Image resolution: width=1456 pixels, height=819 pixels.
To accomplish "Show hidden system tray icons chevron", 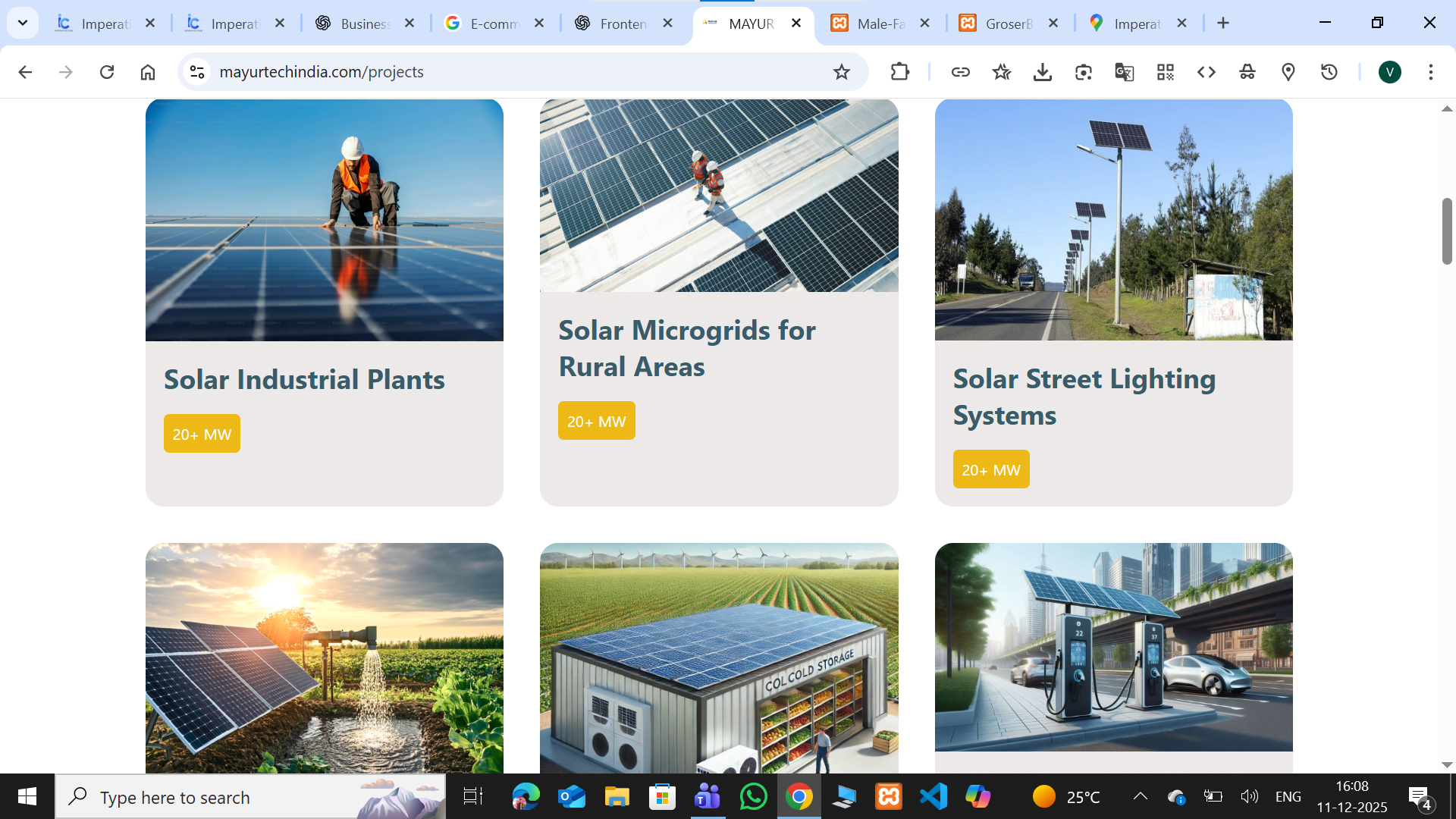I will pos(1140,796).
